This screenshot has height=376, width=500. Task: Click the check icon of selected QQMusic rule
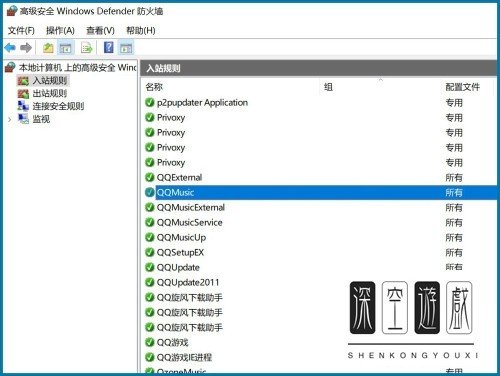click(x=150, y=192)
